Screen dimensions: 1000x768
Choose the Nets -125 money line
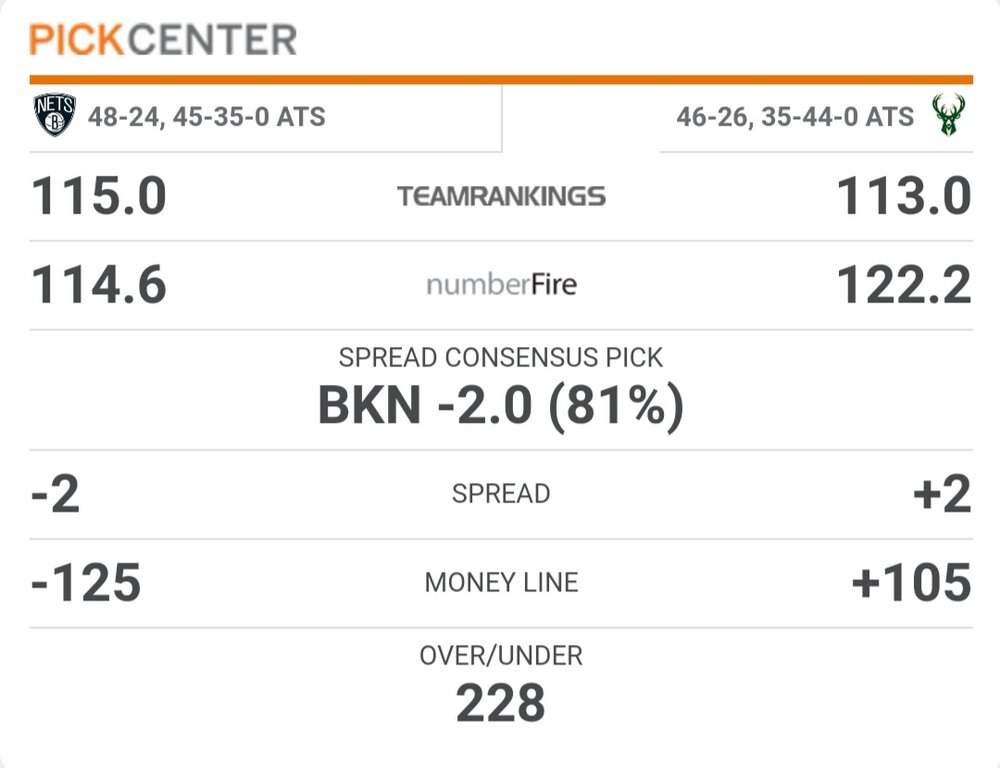(x=86, y=583)
